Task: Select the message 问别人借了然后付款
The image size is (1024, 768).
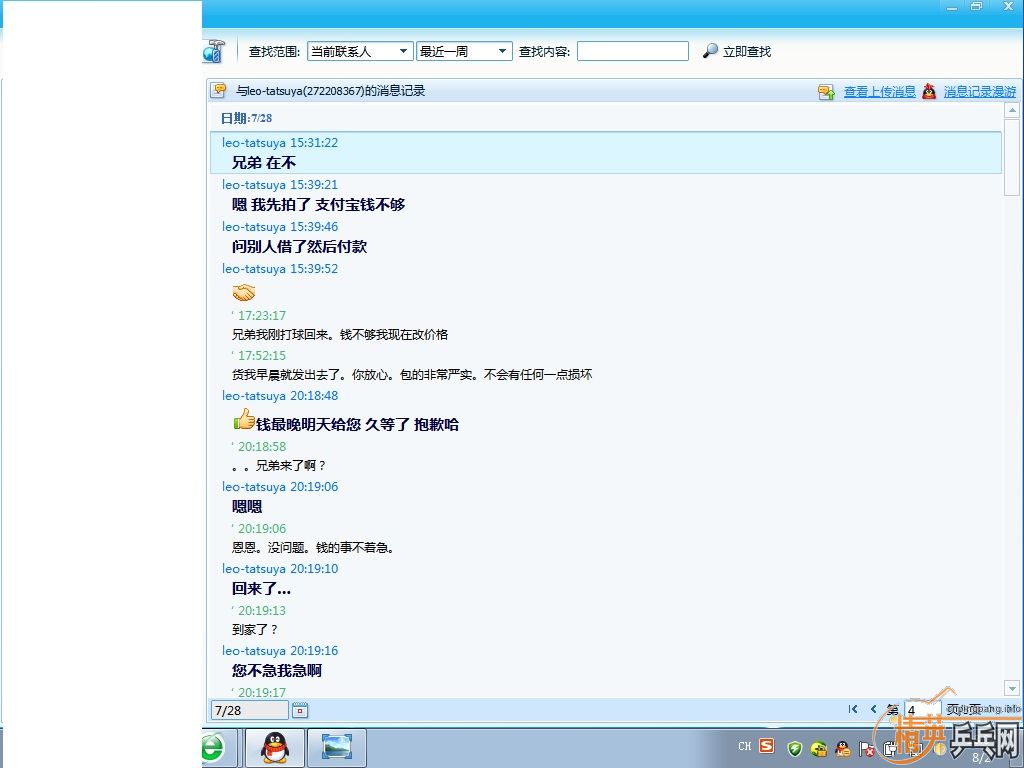Action: [x=300, y=247]
